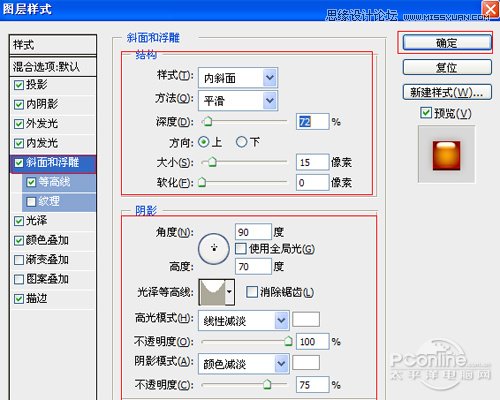Uncheck the 内发光 checkbox
Screen dimensions: 500x400
click(19, 144)
